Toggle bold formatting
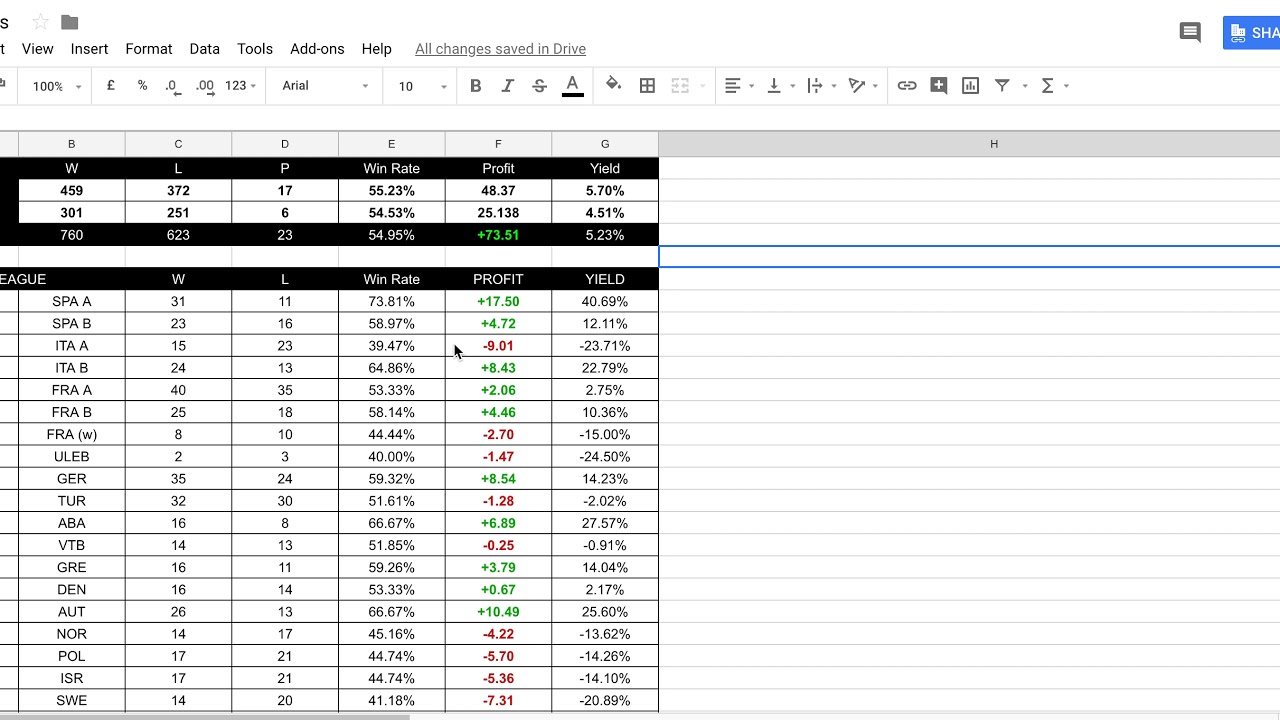The height and width of the screenshot is (720, 1280). 475,86
